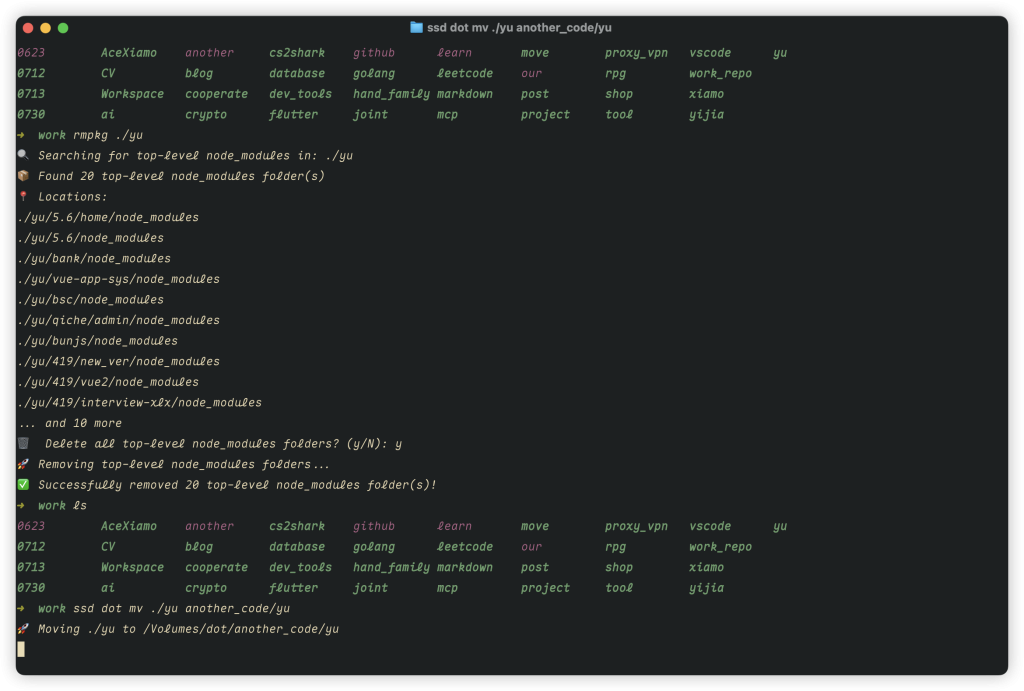The width and height of the screenshot is (1024, 691).
Task: Click the folder icon in the title bar
Action: pyautogui.click(x=417, y=28)
